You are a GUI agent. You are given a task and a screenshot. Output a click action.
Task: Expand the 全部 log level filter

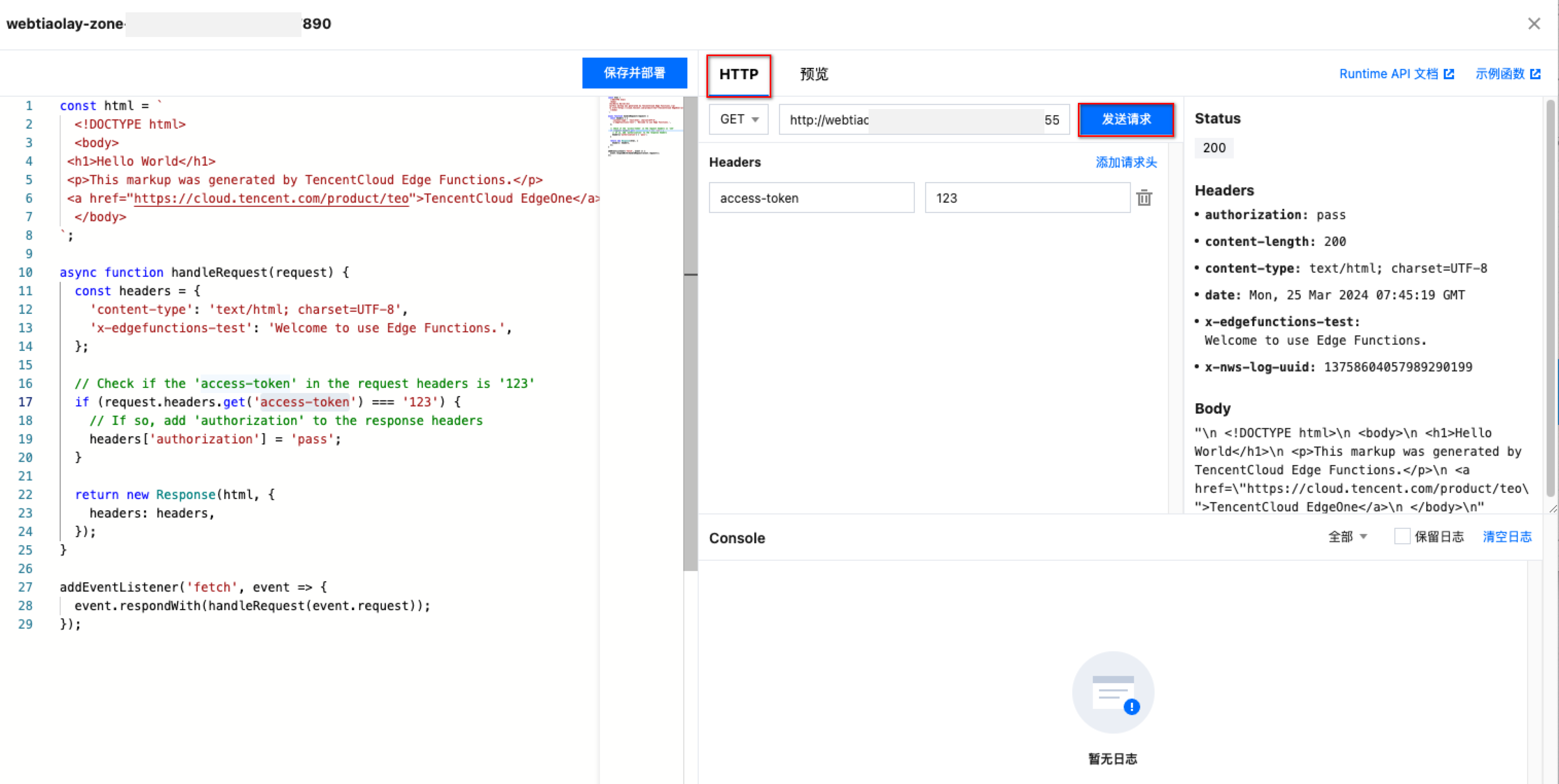[x=1347, y=537]
